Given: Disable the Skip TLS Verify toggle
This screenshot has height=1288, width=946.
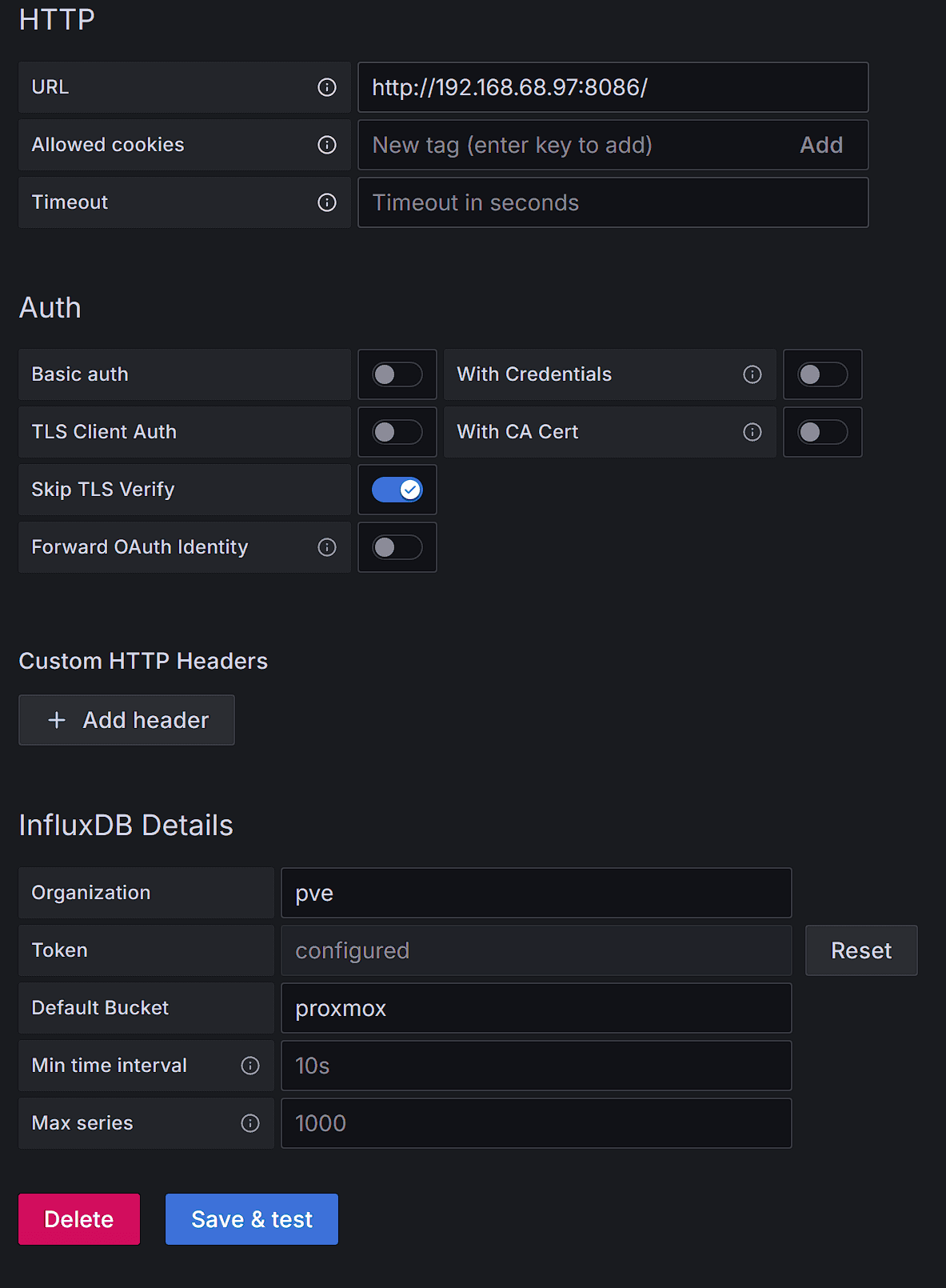Looking at the screenshot, I should point(397,490).
